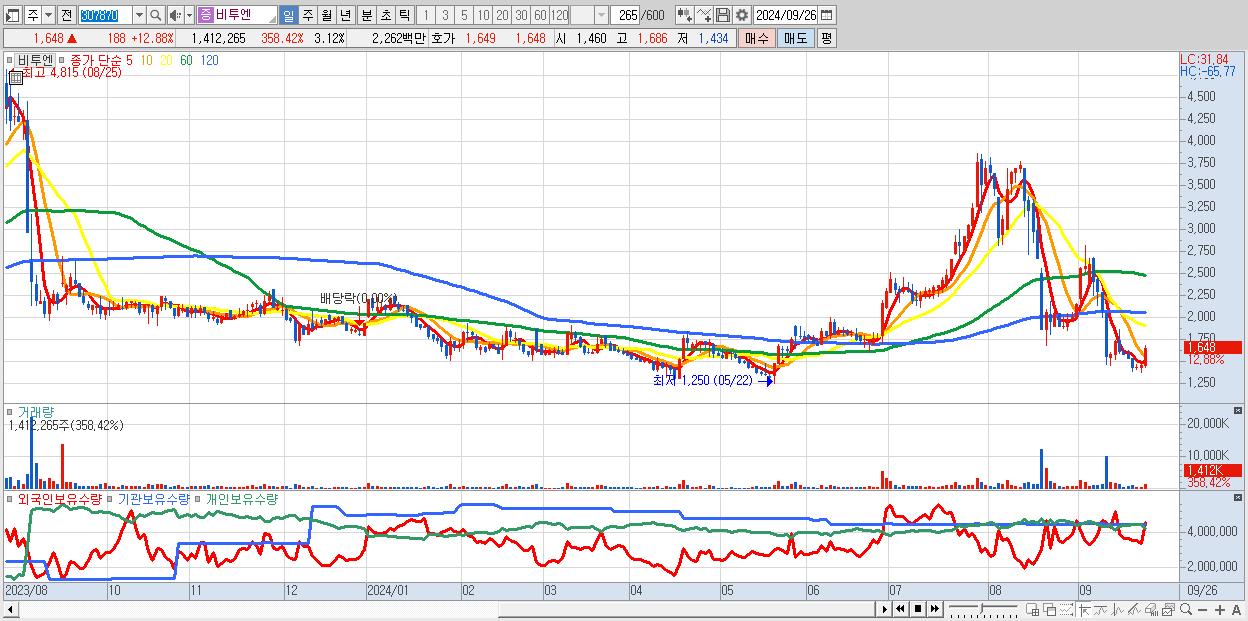Click the stop button in bottom playback controls
The image size is (1248, 621).
tap(918, 609)
